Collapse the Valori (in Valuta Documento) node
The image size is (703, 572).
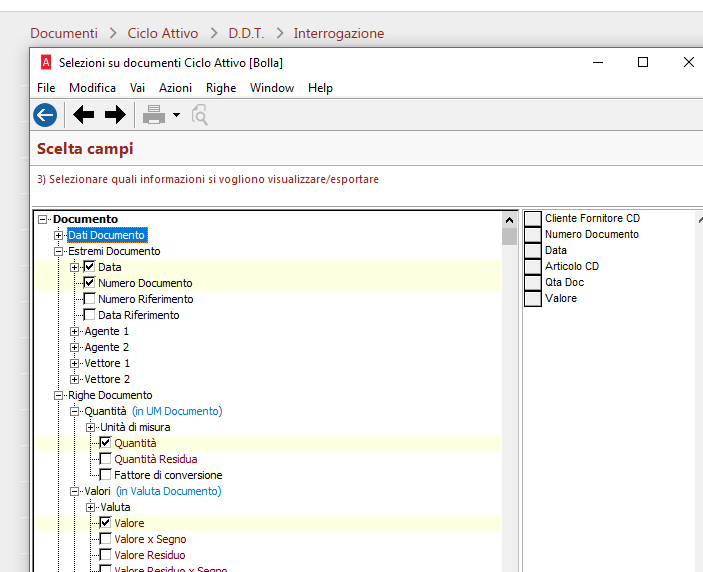pos(74,492)
